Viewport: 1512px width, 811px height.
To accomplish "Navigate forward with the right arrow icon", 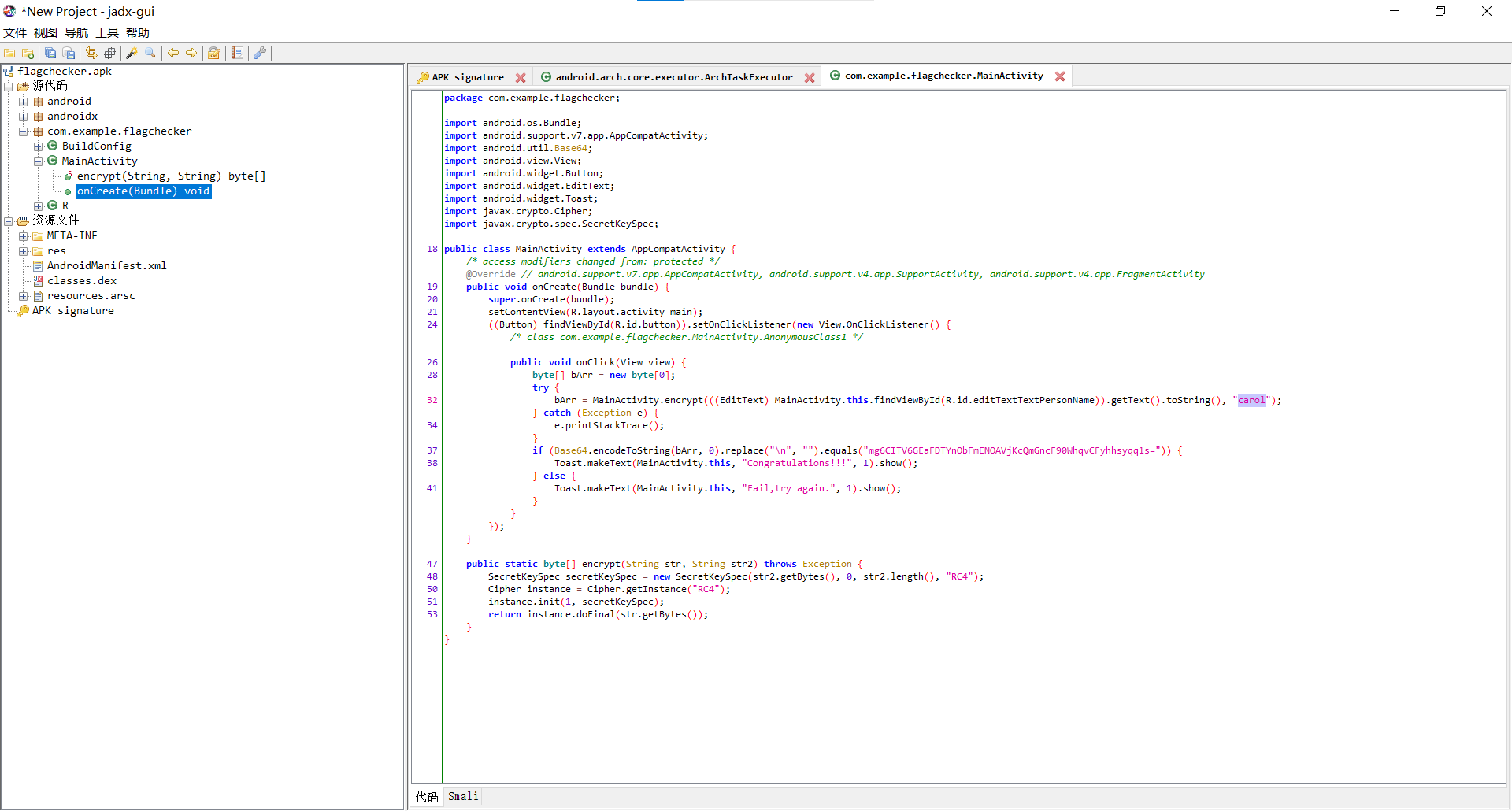I will point(191,54).
